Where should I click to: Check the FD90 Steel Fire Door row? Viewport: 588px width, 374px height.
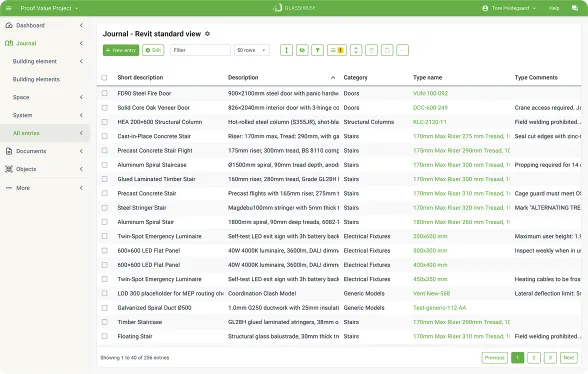point(104,93)
